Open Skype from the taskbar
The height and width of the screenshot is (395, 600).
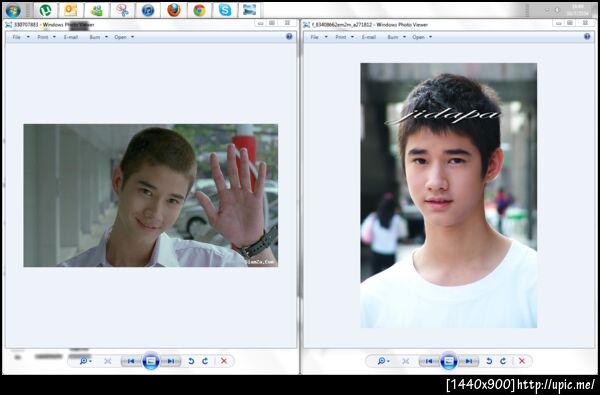tap(225, 10)
